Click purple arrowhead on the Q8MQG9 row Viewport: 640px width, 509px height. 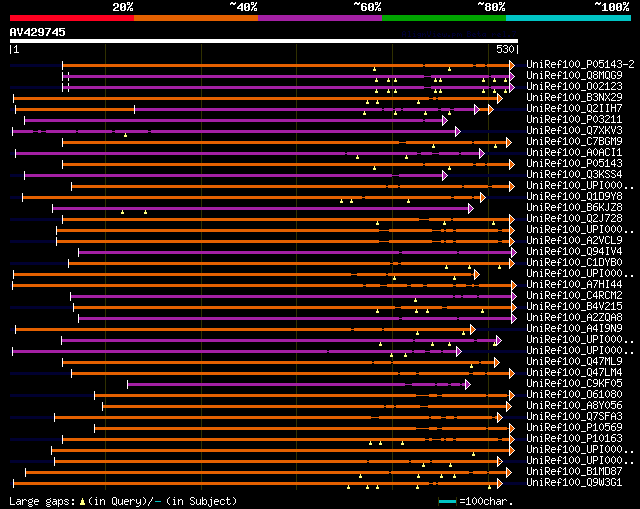point(512,76)
